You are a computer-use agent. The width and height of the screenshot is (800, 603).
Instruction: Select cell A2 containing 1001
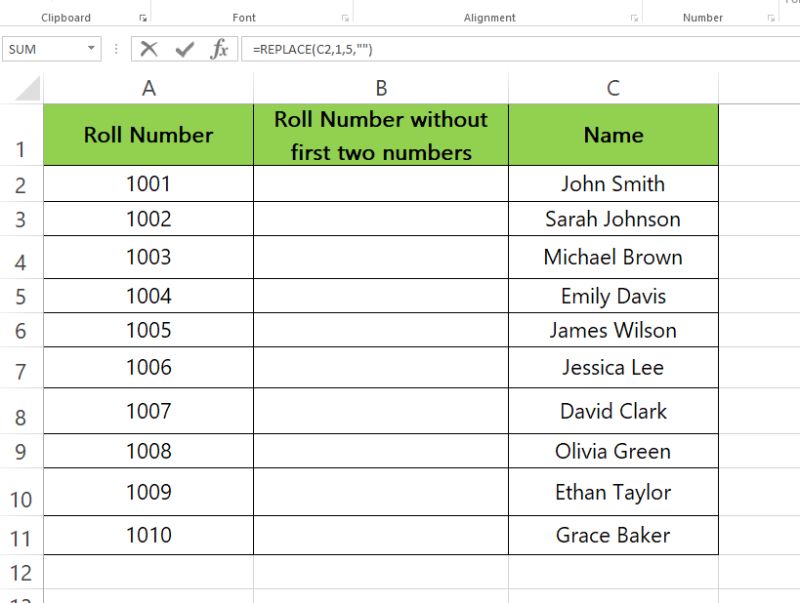click(148, 183)
